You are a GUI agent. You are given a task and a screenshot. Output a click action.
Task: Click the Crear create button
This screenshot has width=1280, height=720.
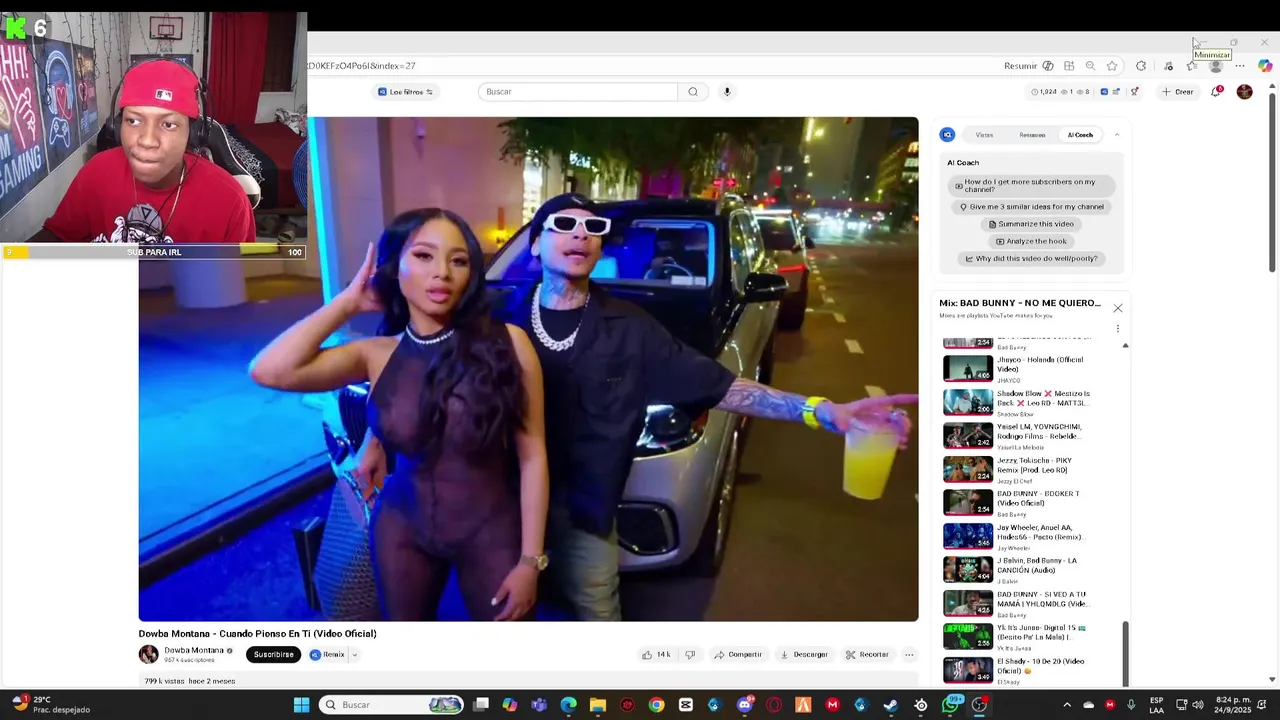[x=1177, y=92]
